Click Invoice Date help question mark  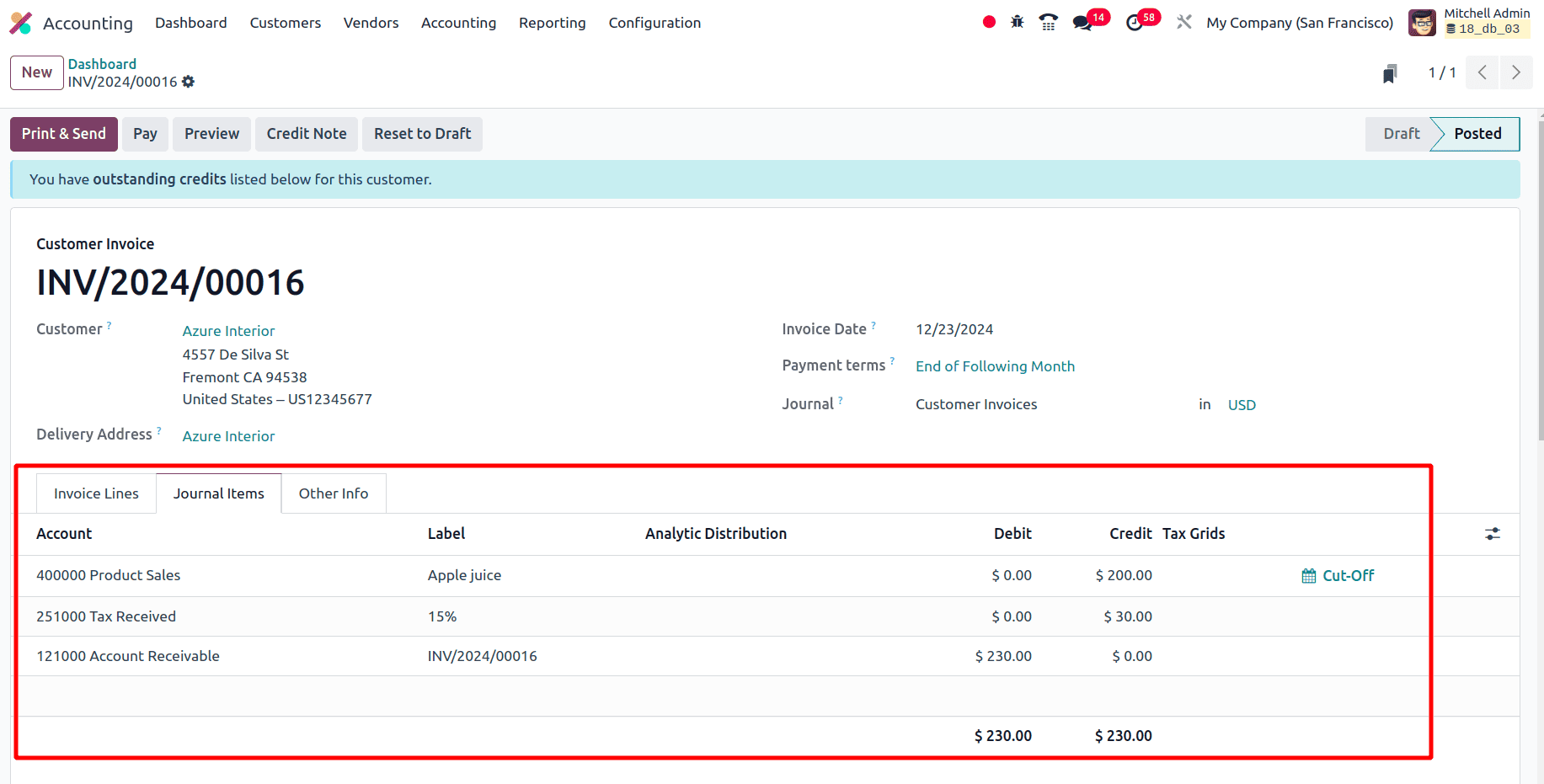pos(874,324)
